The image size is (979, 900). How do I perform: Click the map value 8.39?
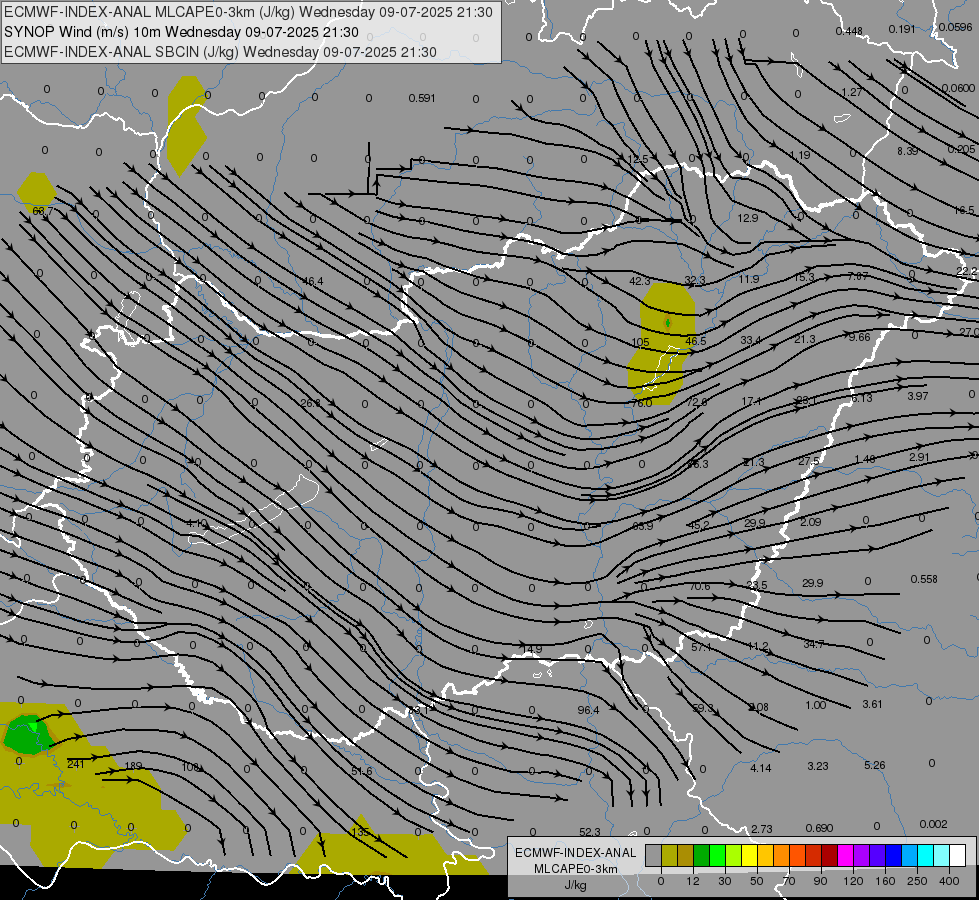coord(908,151)
